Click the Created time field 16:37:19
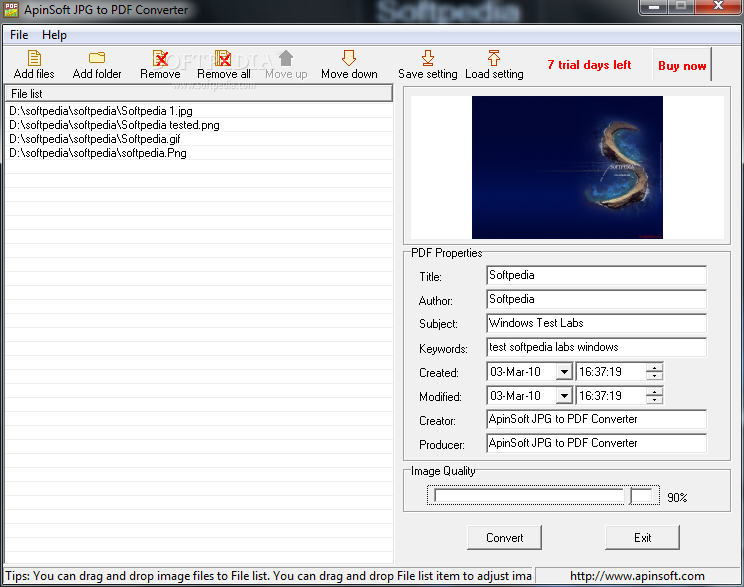Screen dimensions: 744x587 pos(611,372)
